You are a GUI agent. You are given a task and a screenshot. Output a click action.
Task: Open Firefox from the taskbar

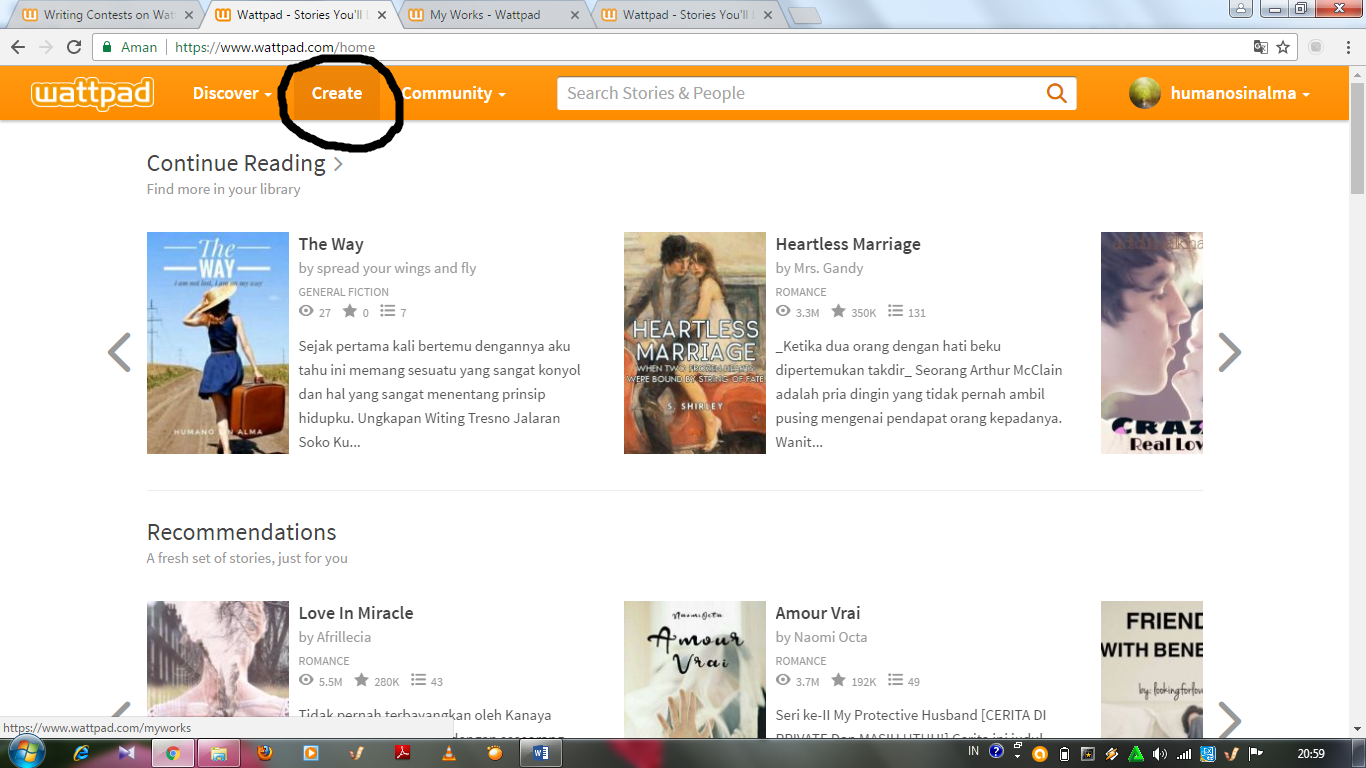click(x=265, y=753)
